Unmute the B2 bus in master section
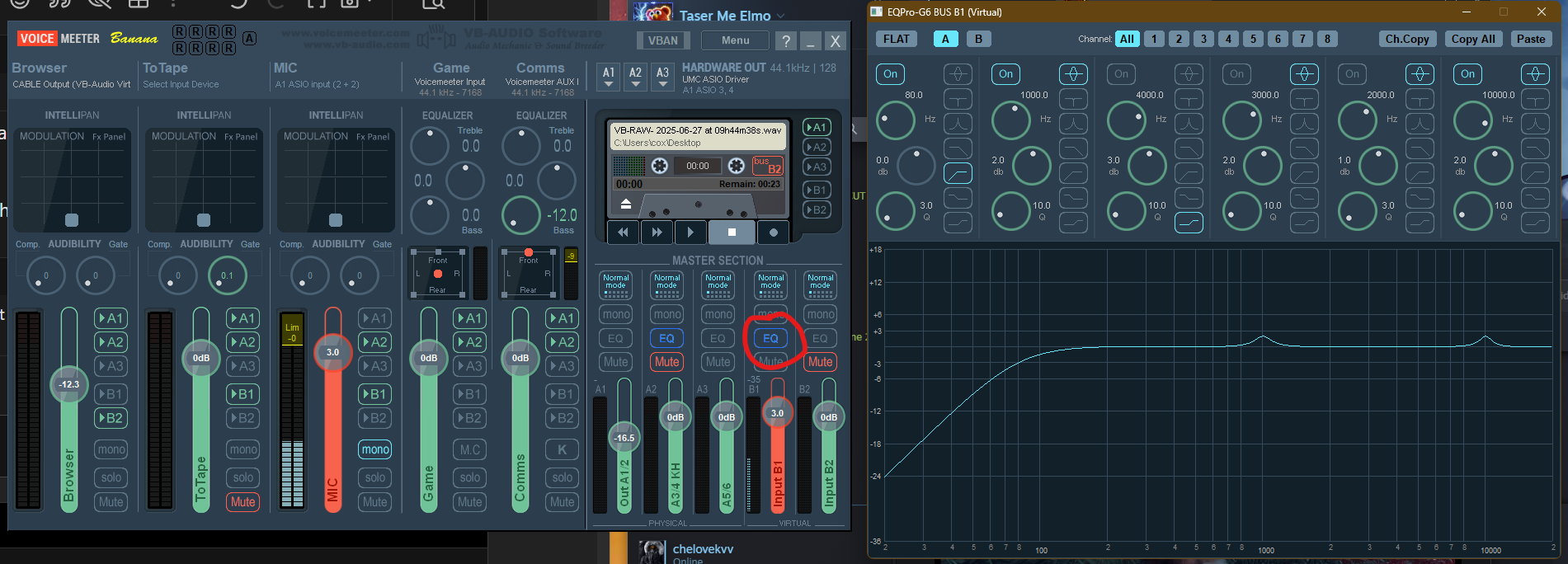Viewport: 1568px width, 564px height. 820,362
